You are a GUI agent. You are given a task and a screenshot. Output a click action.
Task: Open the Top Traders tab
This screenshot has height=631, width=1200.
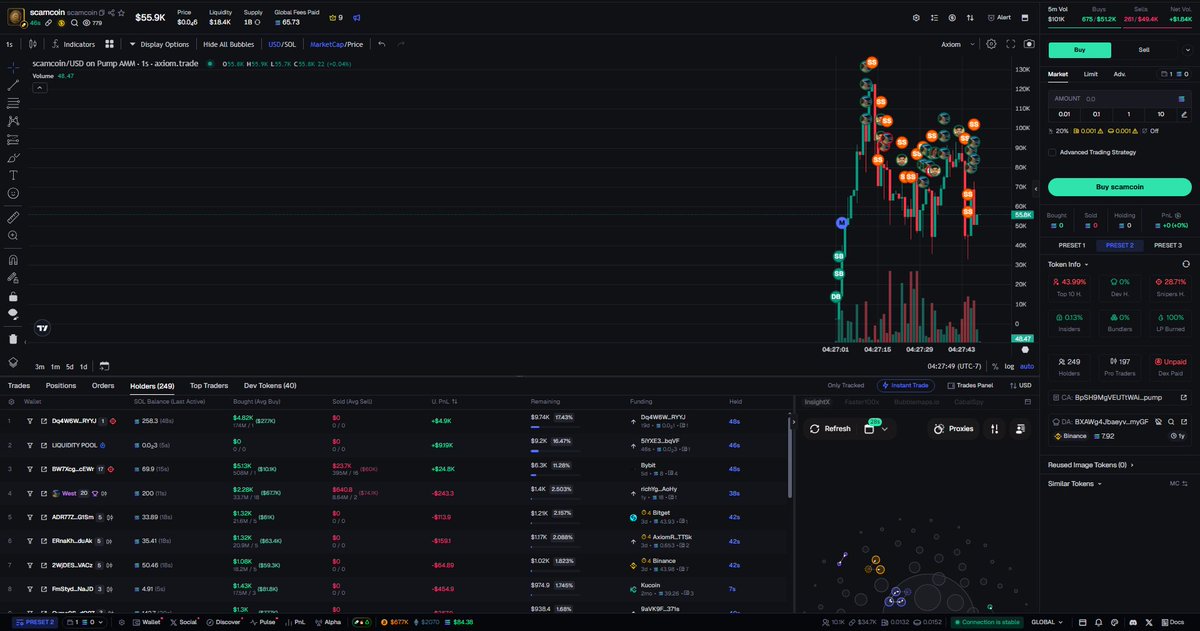click(x=209, y=385)
